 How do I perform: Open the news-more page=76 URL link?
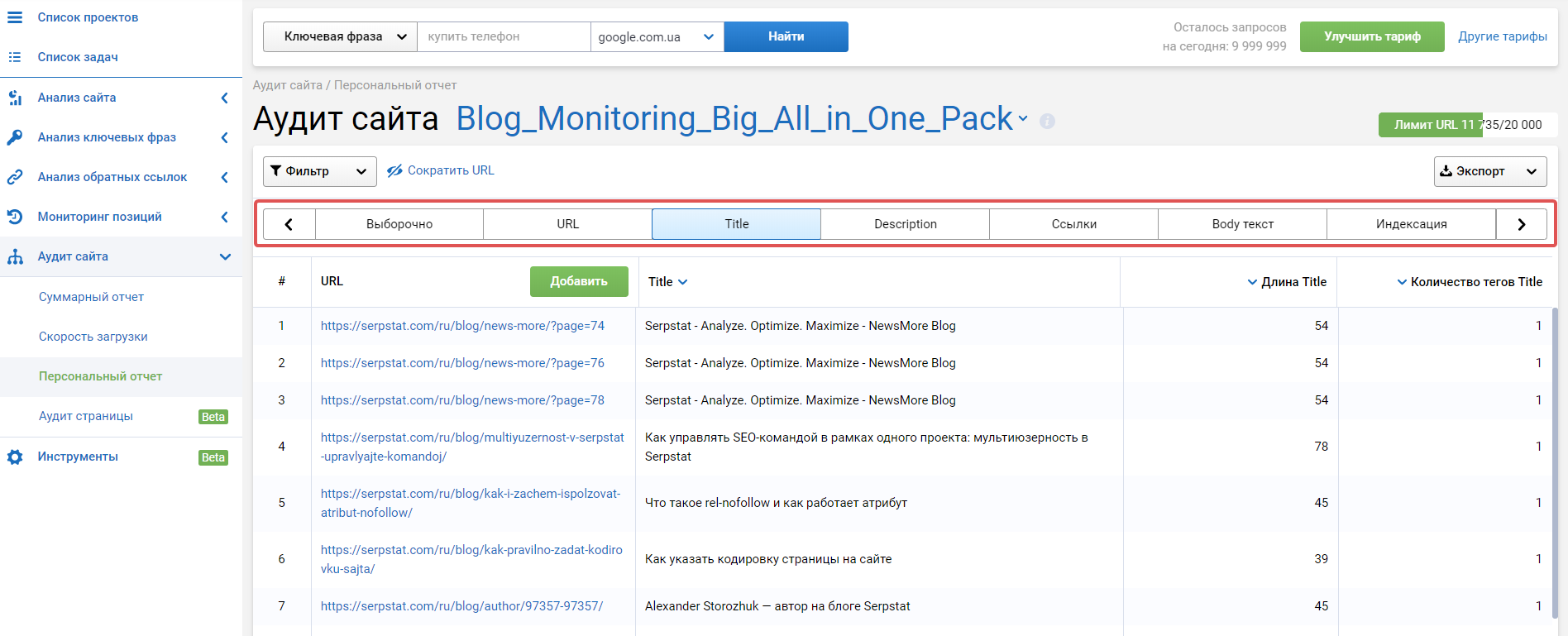[x=462, y=363]
